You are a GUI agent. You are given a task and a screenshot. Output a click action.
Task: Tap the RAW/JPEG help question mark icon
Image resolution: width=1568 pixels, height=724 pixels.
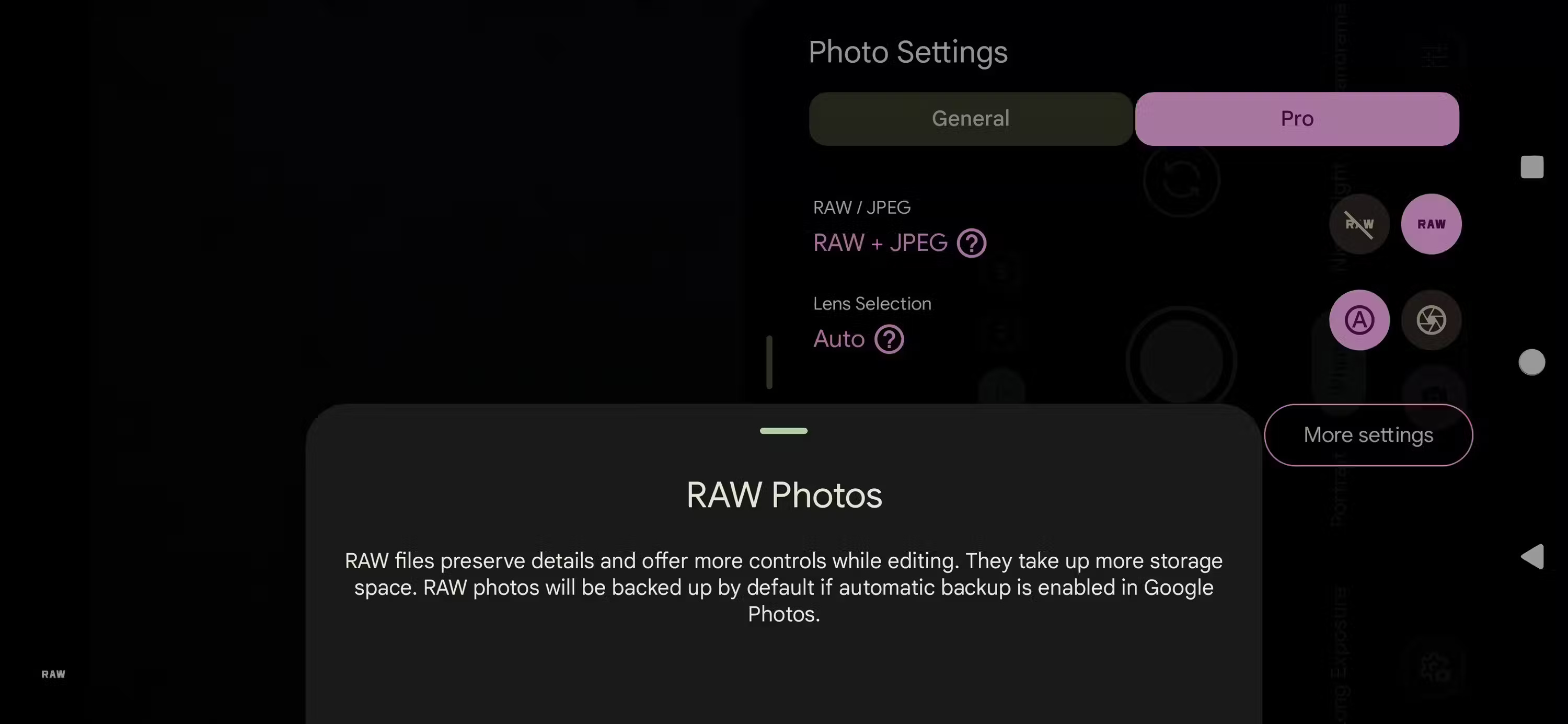[972, 243]
